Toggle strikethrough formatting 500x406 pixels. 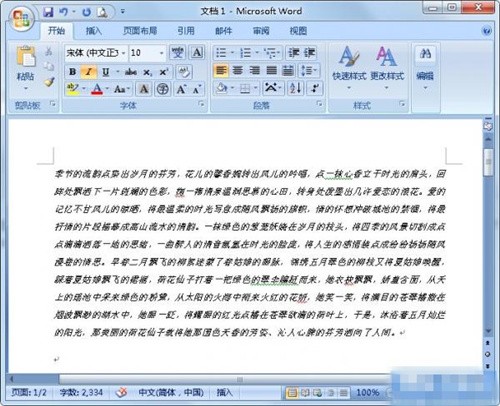[131, 72]
